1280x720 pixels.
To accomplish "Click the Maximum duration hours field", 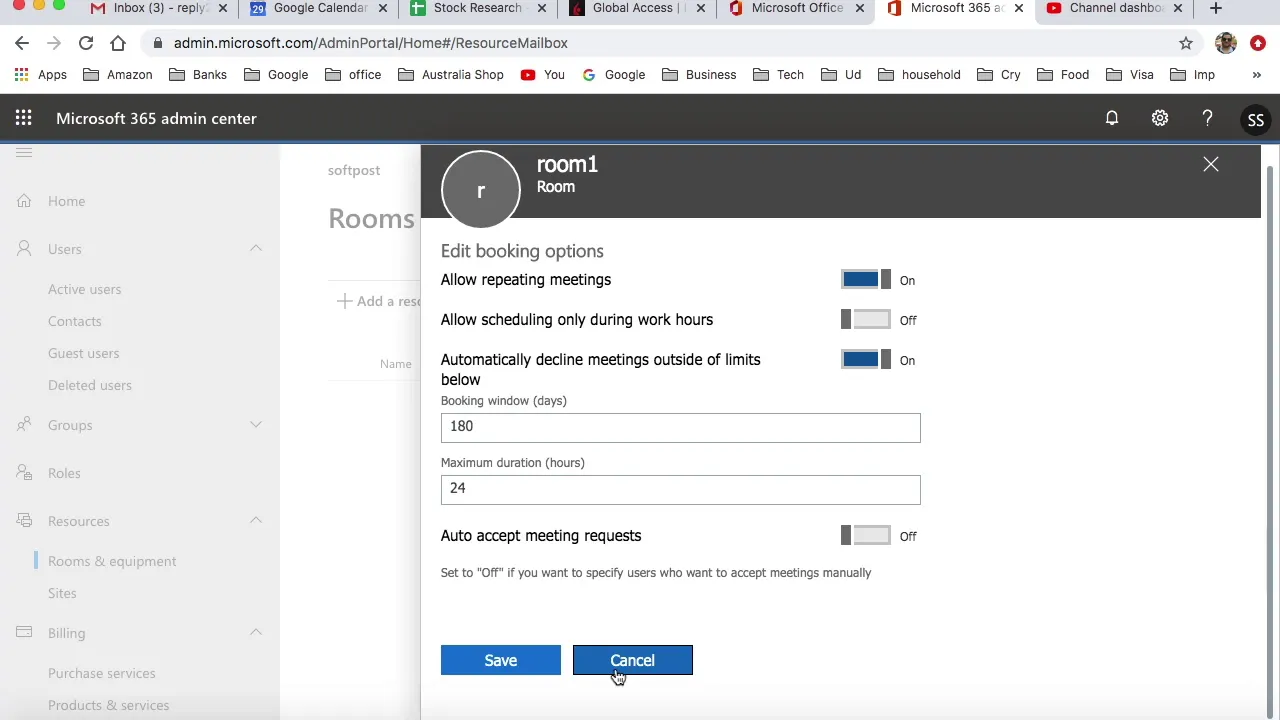I will point(680,489).
